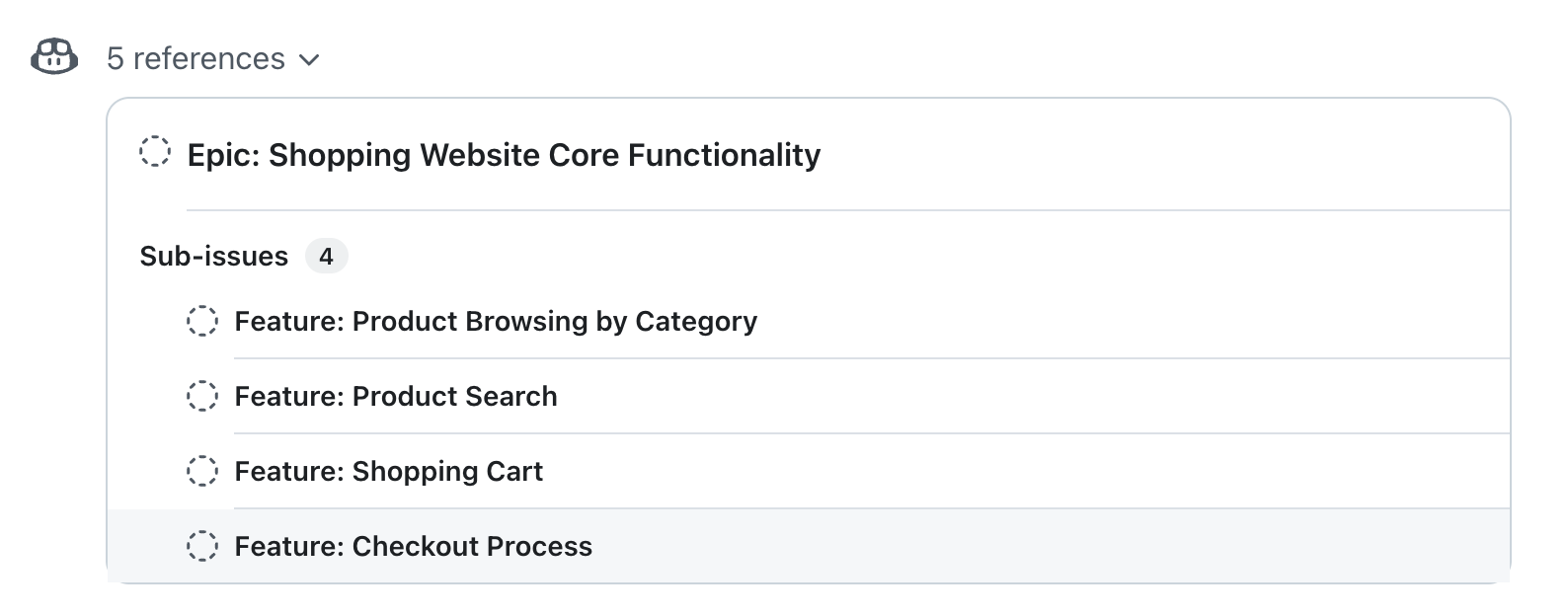This screenshot has height=616, width=1568.
Task: Click the dashed status icon beside Product Search
Action: [x=202, y=396]
